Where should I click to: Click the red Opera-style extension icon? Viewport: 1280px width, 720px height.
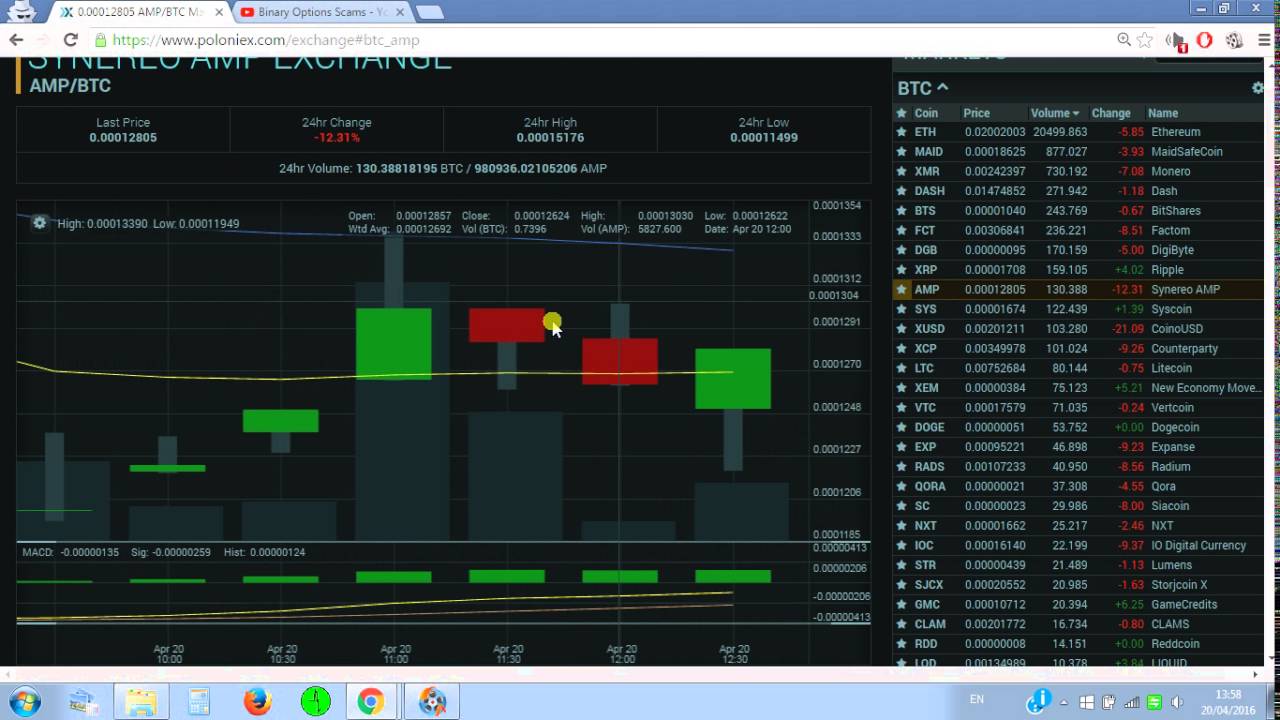click(x=1205, y=40)
